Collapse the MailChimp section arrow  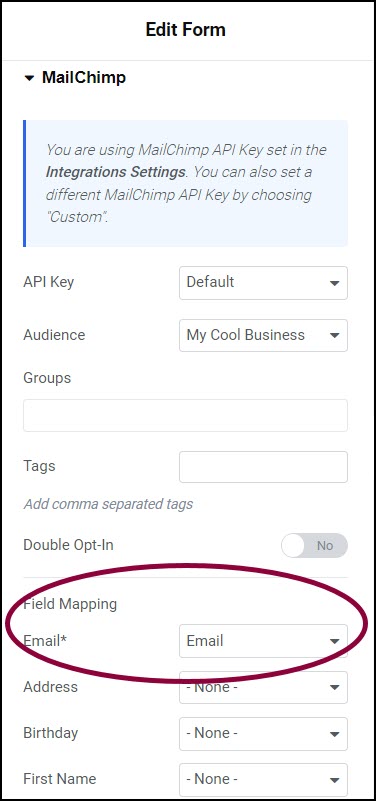[x=30, y=78]
